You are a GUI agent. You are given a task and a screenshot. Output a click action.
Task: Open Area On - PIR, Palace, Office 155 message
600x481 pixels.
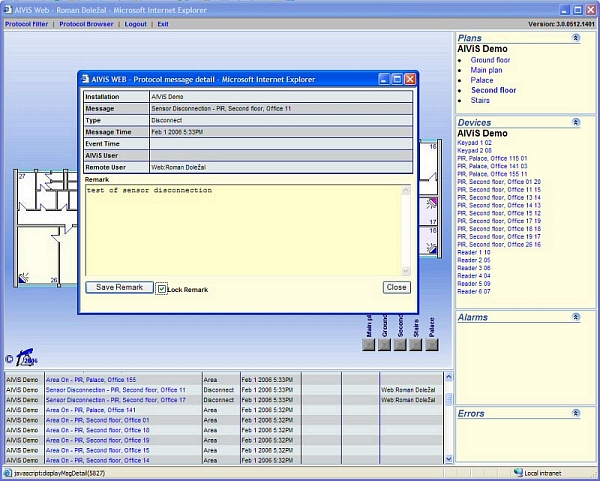click(91, 380)
